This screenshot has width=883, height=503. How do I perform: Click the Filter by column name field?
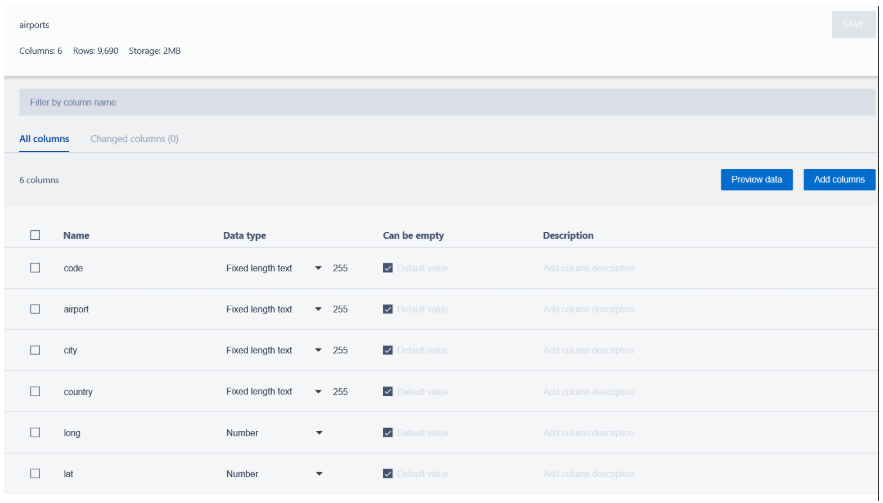[447, 103]
